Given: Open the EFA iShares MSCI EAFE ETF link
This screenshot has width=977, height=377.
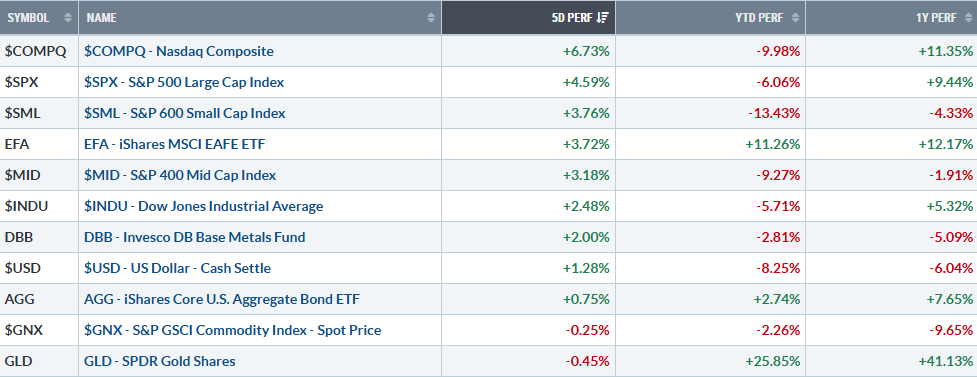Looking at the screenshot, I should click(174, 145).
